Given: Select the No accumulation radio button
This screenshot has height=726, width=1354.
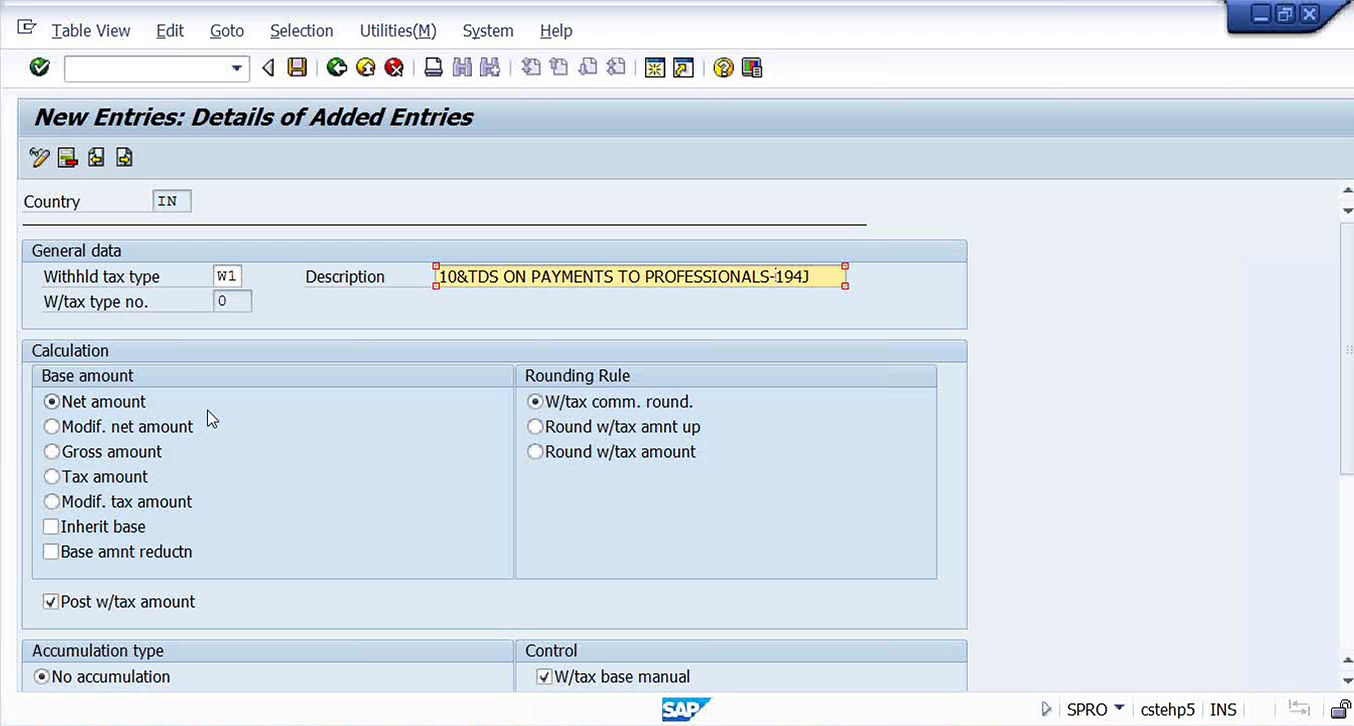Looking at the screenshot, I should [x=42, y=677].
